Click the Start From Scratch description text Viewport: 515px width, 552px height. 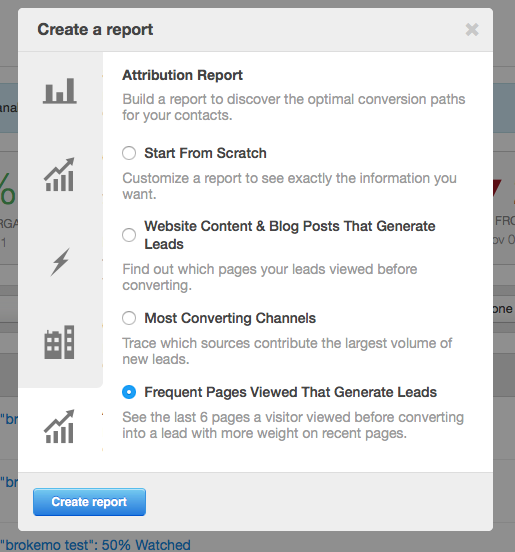tap(289, 186)
